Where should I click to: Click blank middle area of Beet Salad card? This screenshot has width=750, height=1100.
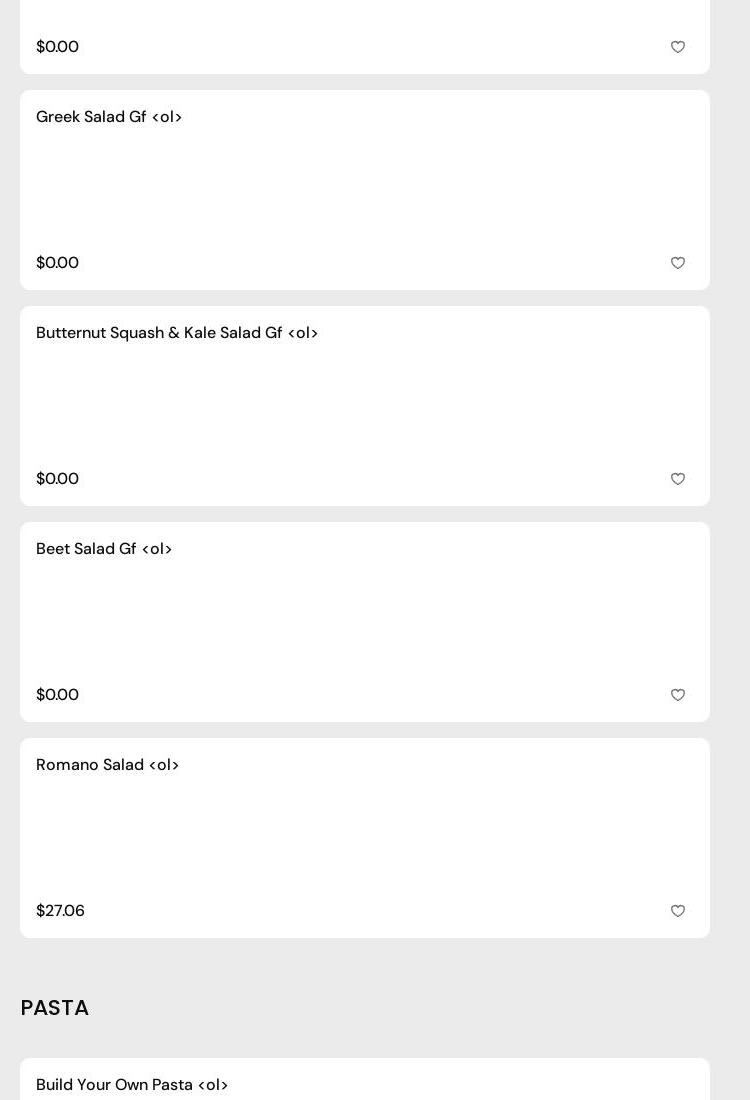tap(365, 622)
